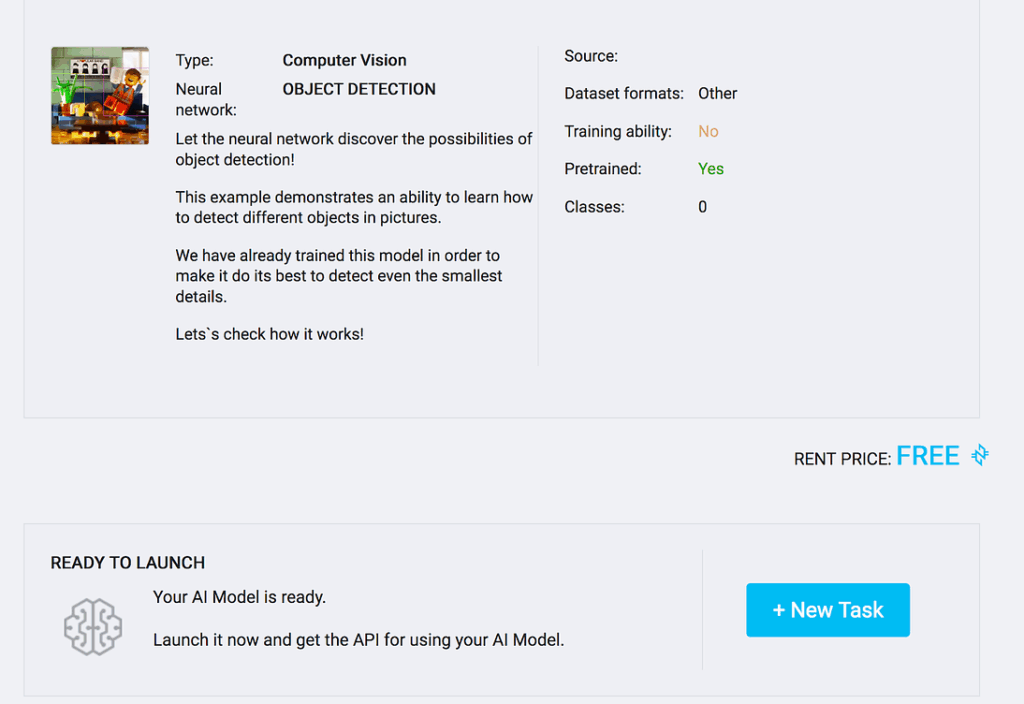Click the READY TO LAUNCH heading
This screenshot has width=1024, height=704.
(x=128, y=563)
